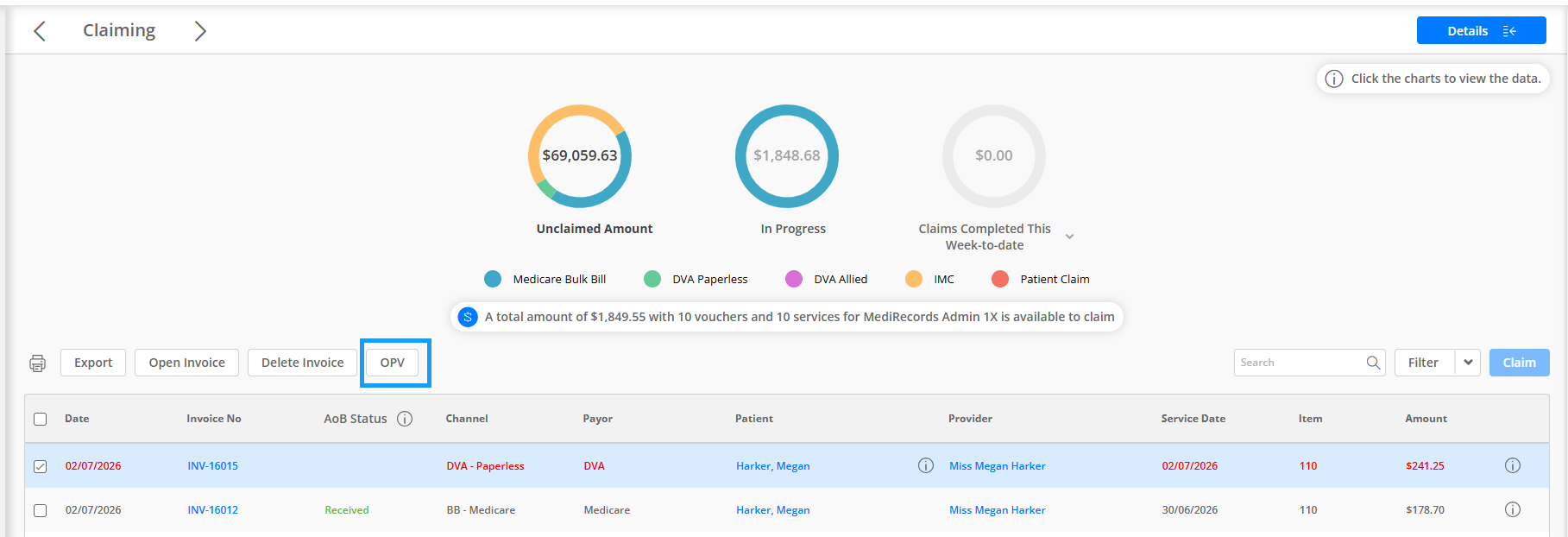Image resolution: width=1568 pixels, height=537 pixels.
Task: Click the DVA Paperless legend swatch
Action: click(652, 279)
